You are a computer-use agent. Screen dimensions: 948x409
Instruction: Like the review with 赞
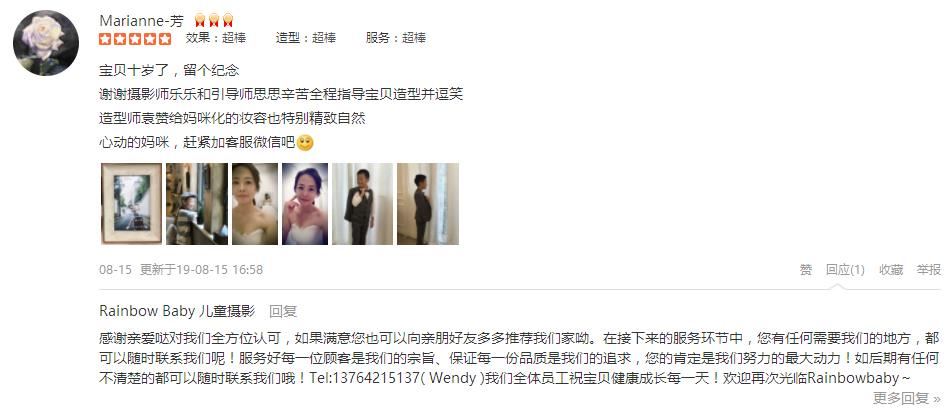tap(806, 270)
